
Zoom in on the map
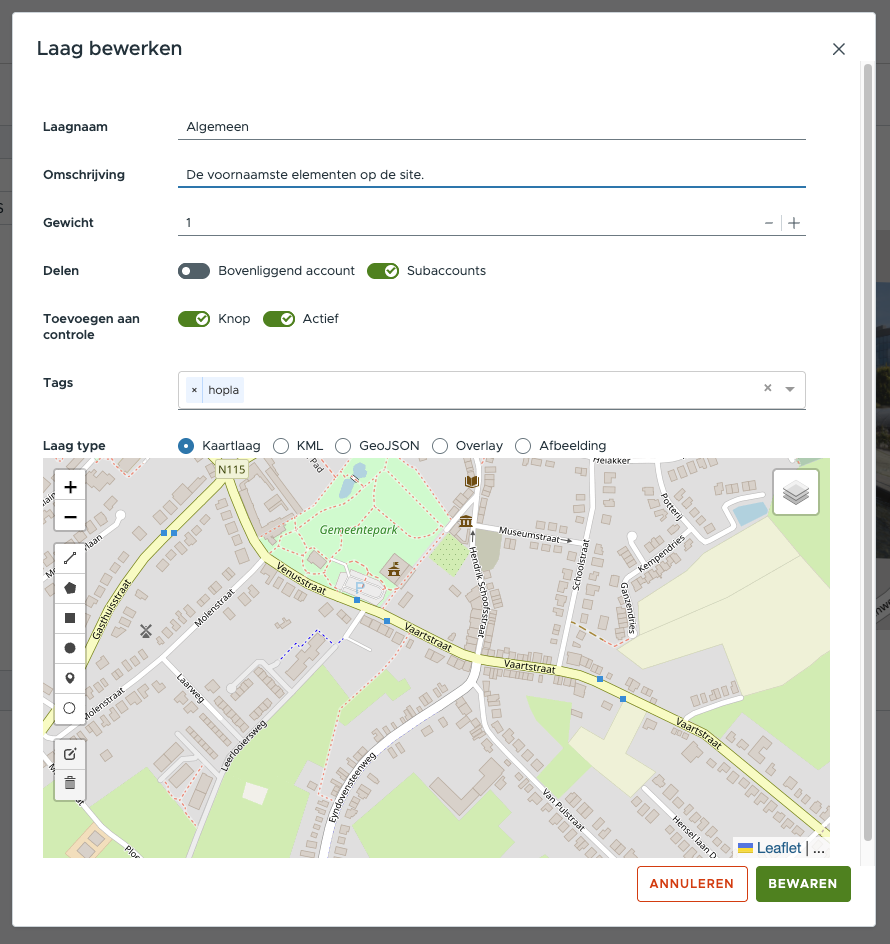tap(70, 487)
